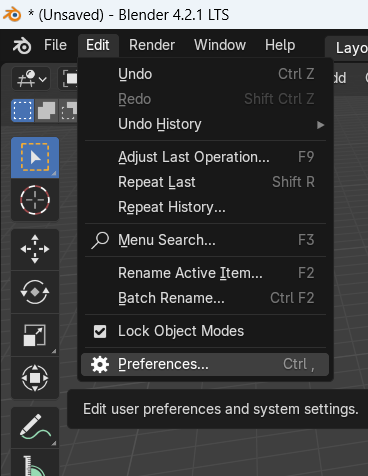Switch selection mode to extend selection
The height and width of the screenshot is (476, 368).
46,110
